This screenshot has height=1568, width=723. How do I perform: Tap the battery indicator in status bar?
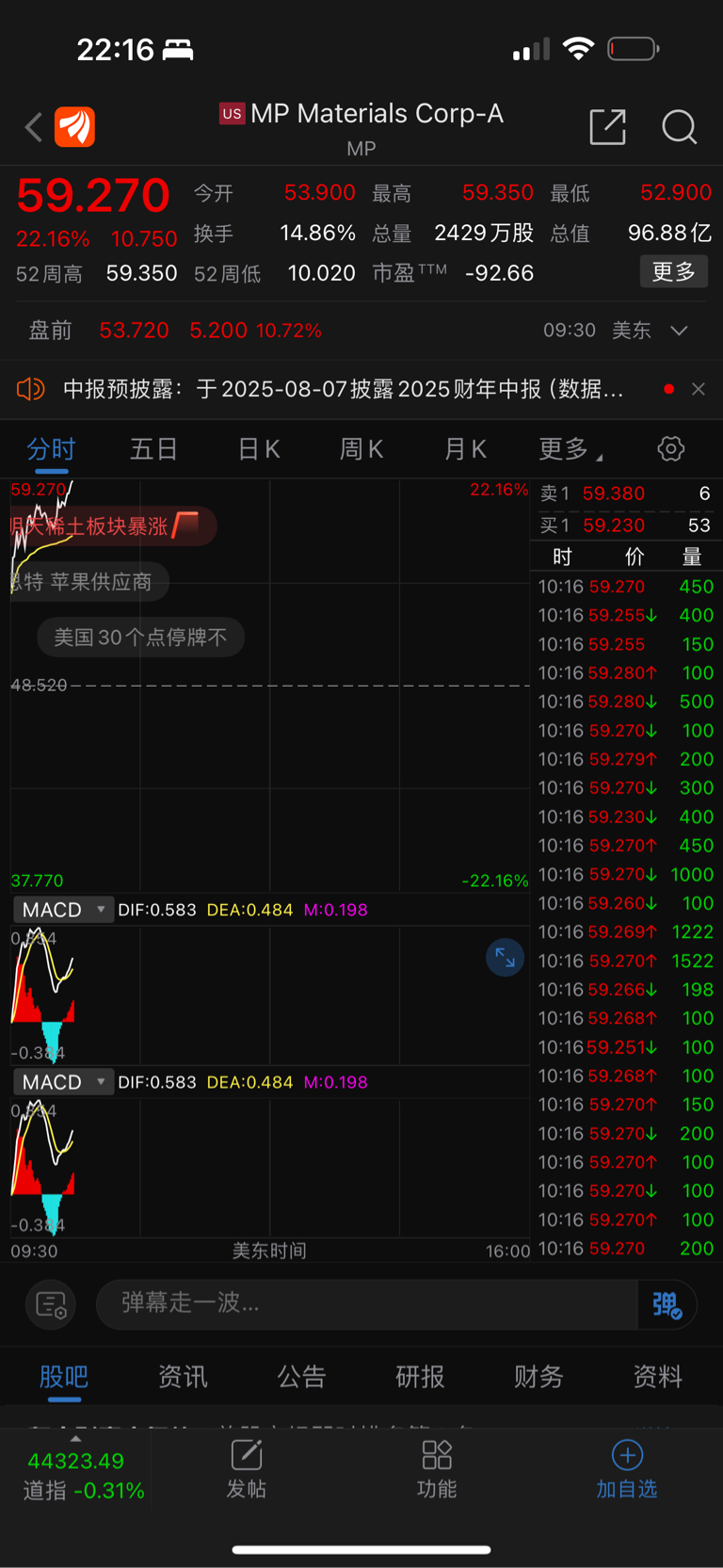click(633, 49)
